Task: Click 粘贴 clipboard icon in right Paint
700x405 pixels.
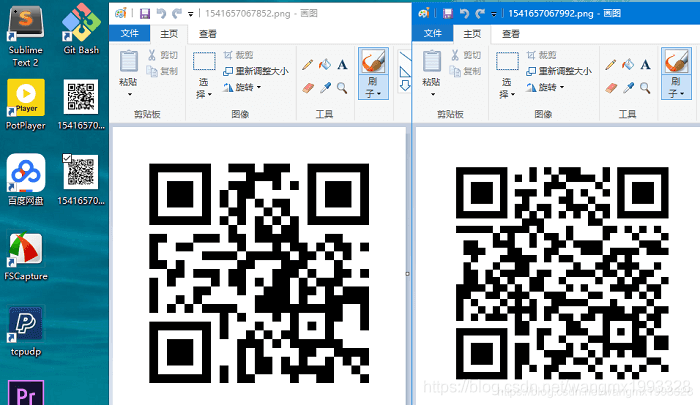Action: [432, 61]
